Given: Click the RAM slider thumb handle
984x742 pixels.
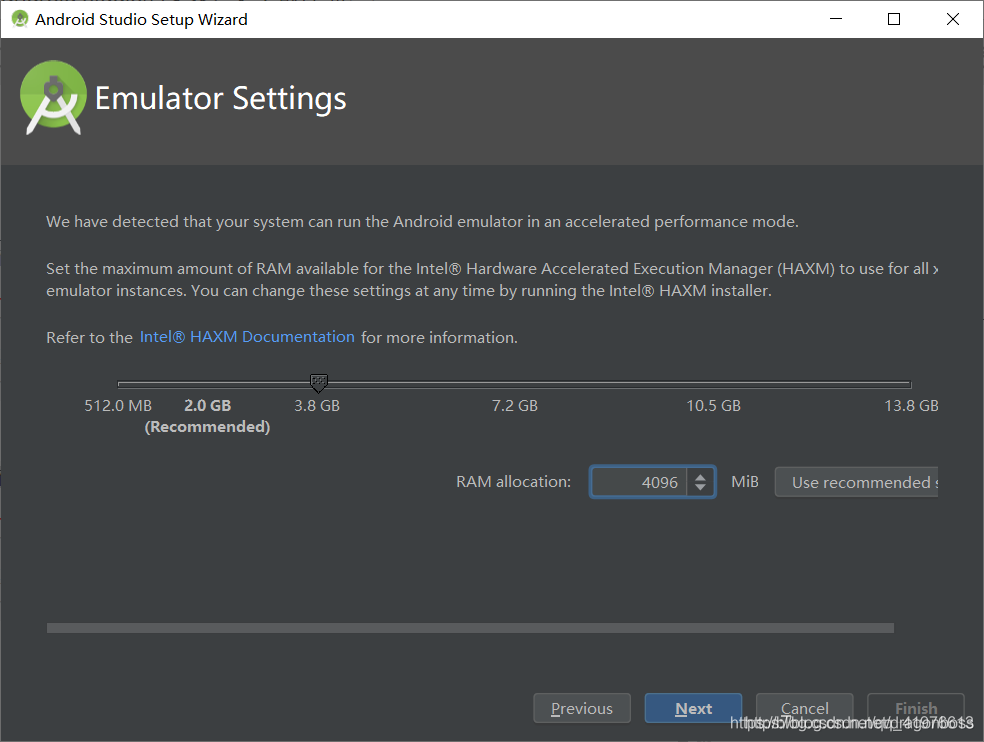Looking at the screenshot, I should (319, 383).
